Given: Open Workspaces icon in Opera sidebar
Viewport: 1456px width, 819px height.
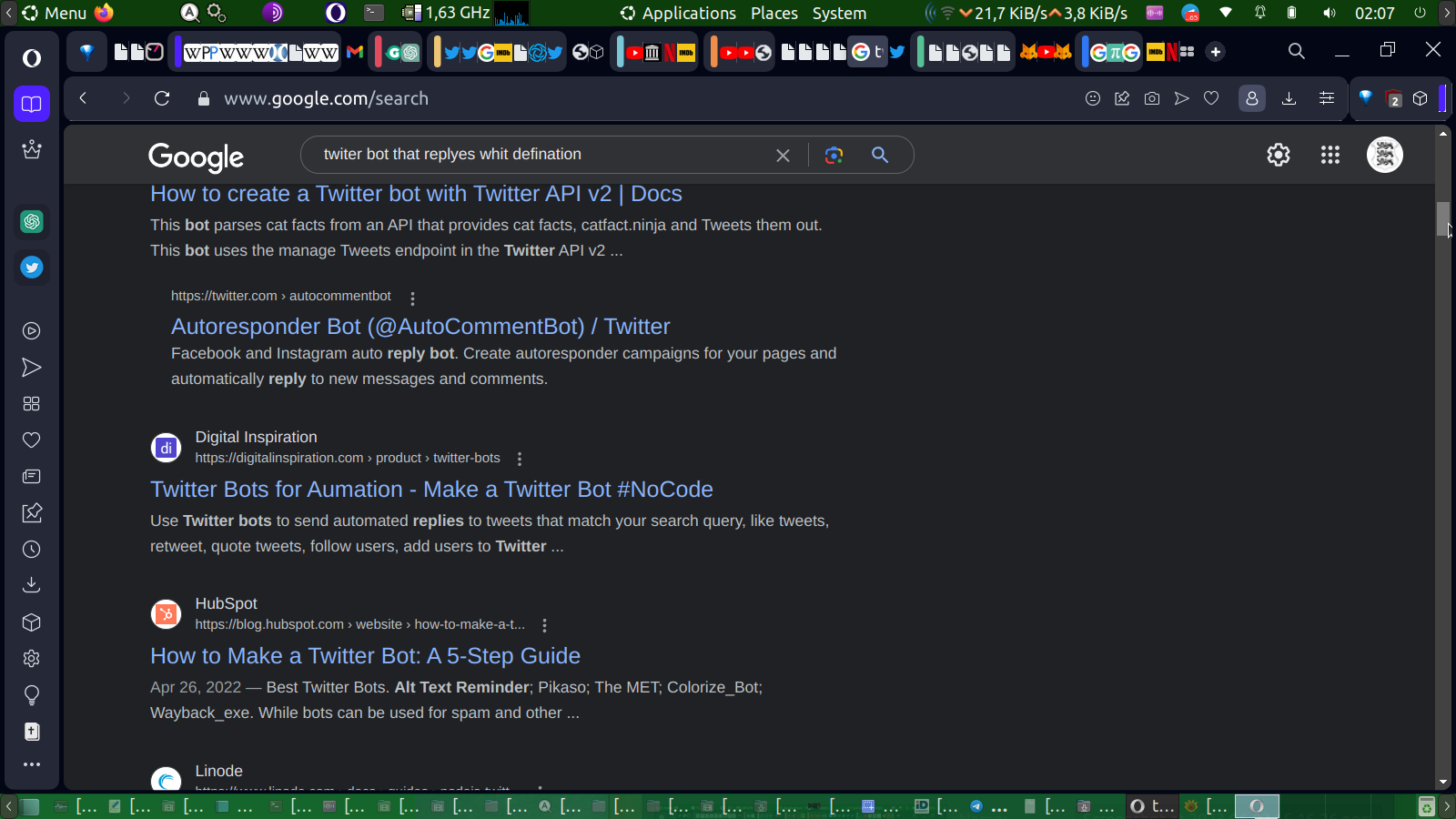Looking at the screenshot, I should coord(32,104).
